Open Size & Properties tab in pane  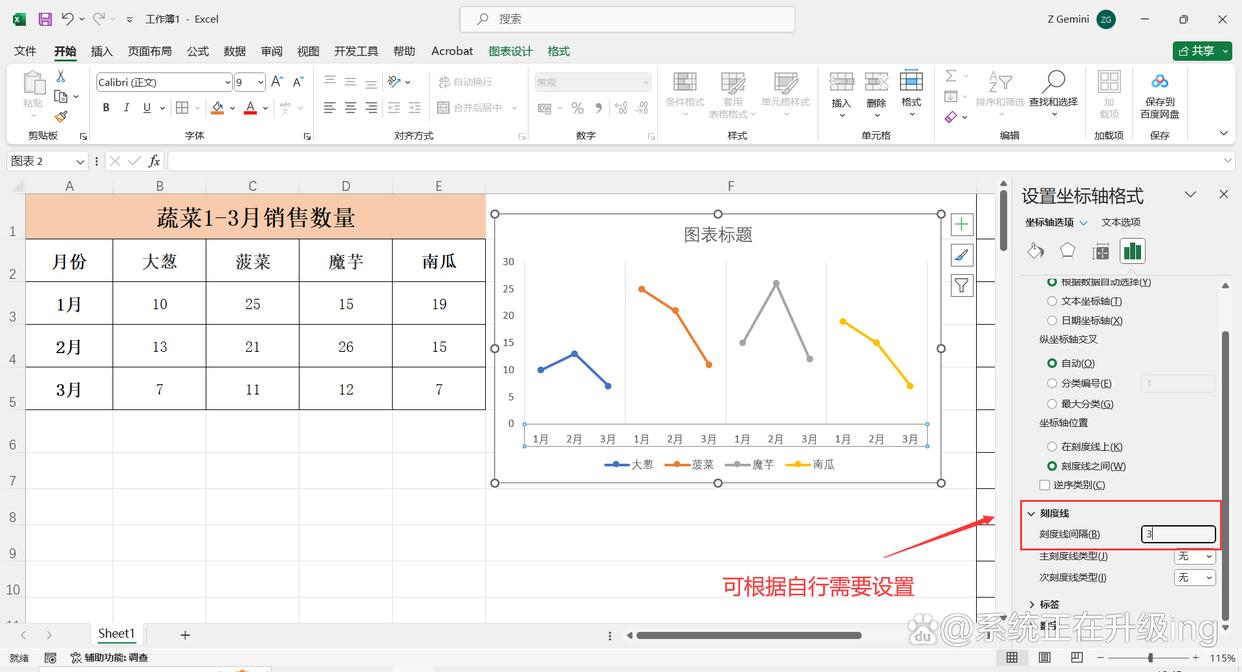(x=1100, y=251)
